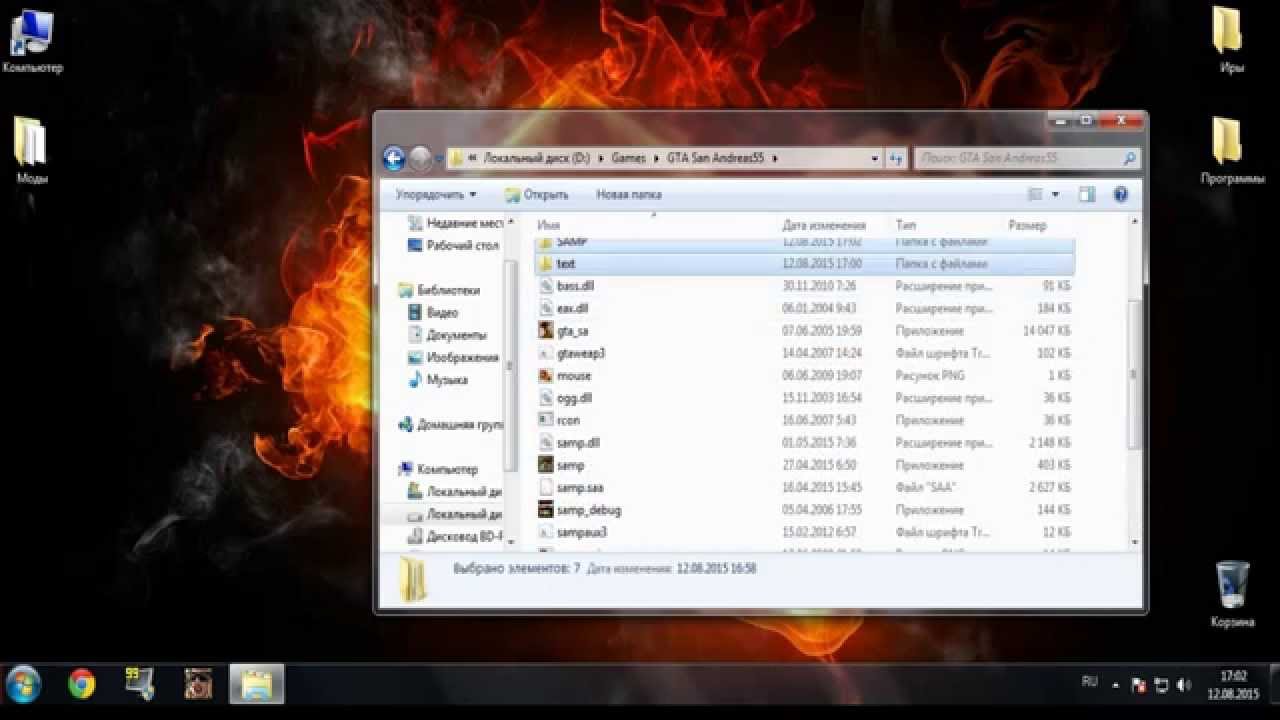Toggle the preview pane icon
Screen dimensions: 1280x720
(x=1087, y=195)
